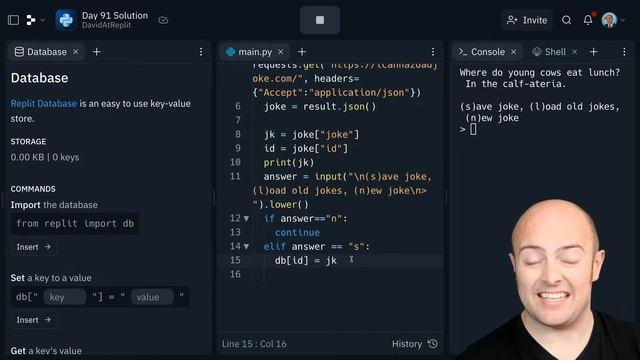
Task: Open the History button
Action: (415, 344)
